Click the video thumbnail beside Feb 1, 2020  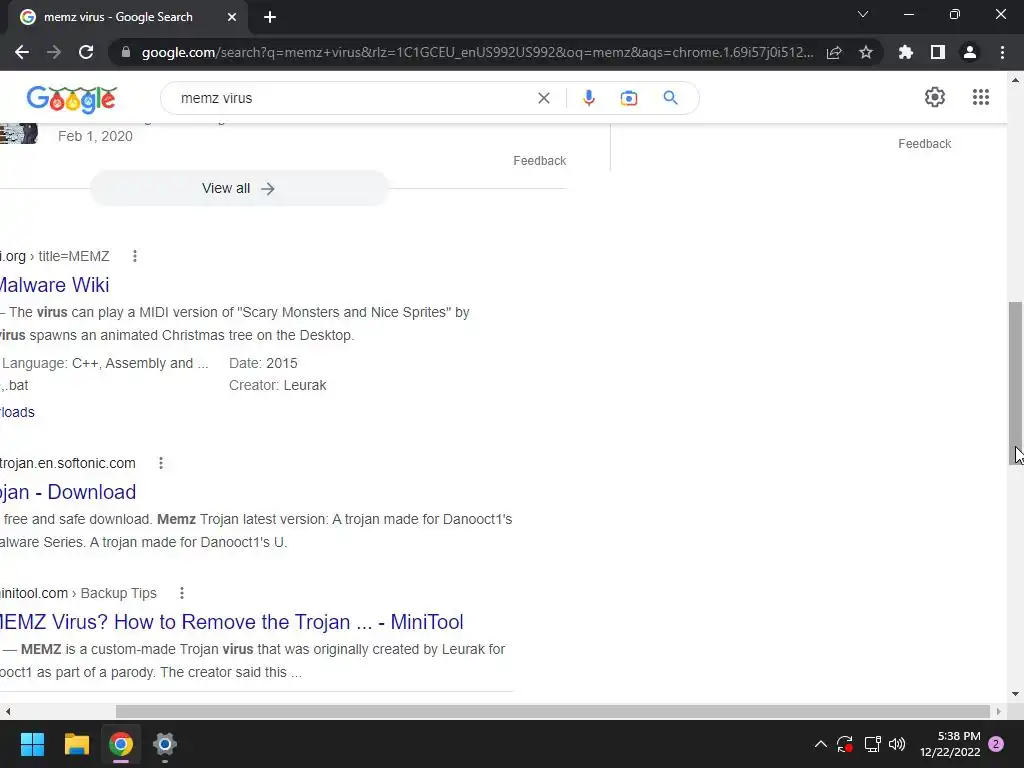point(19,133)
